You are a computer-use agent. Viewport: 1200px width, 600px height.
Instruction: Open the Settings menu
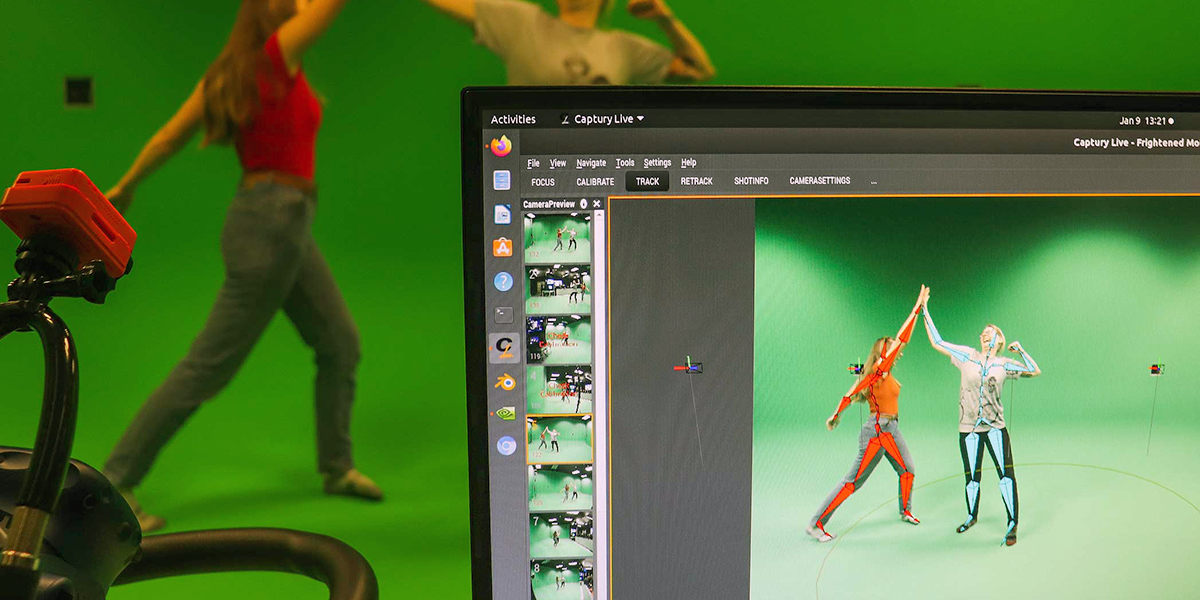point(657,163)
